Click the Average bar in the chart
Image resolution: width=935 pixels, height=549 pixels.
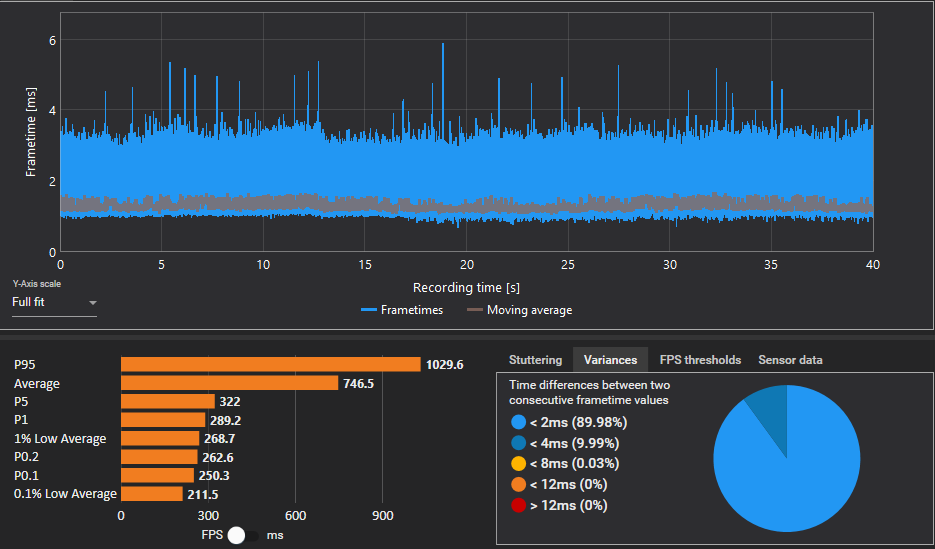(x=230, y=383)
